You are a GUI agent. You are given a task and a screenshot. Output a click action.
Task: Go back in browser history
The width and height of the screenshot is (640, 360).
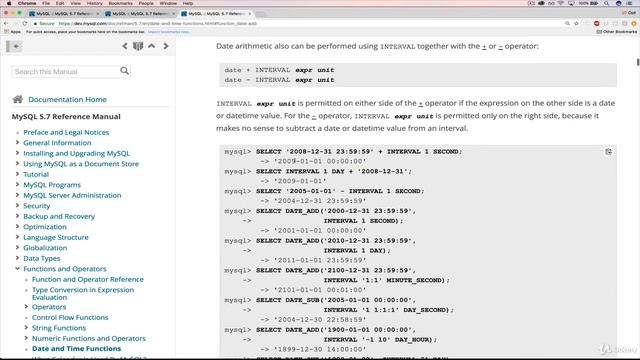coord(6,24)
